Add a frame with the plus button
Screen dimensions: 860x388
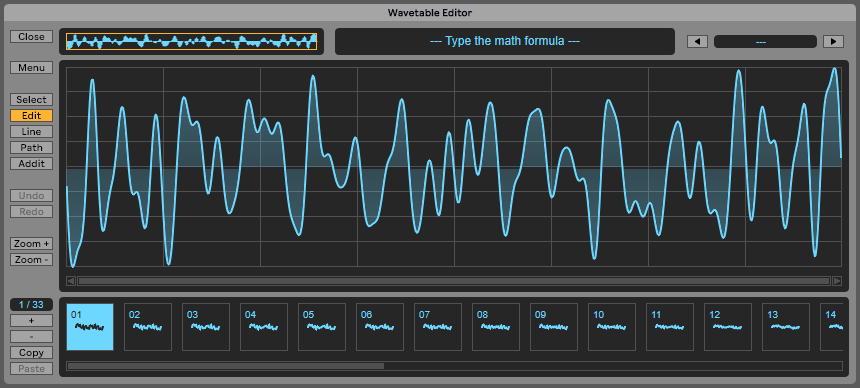tap(31, 320)
